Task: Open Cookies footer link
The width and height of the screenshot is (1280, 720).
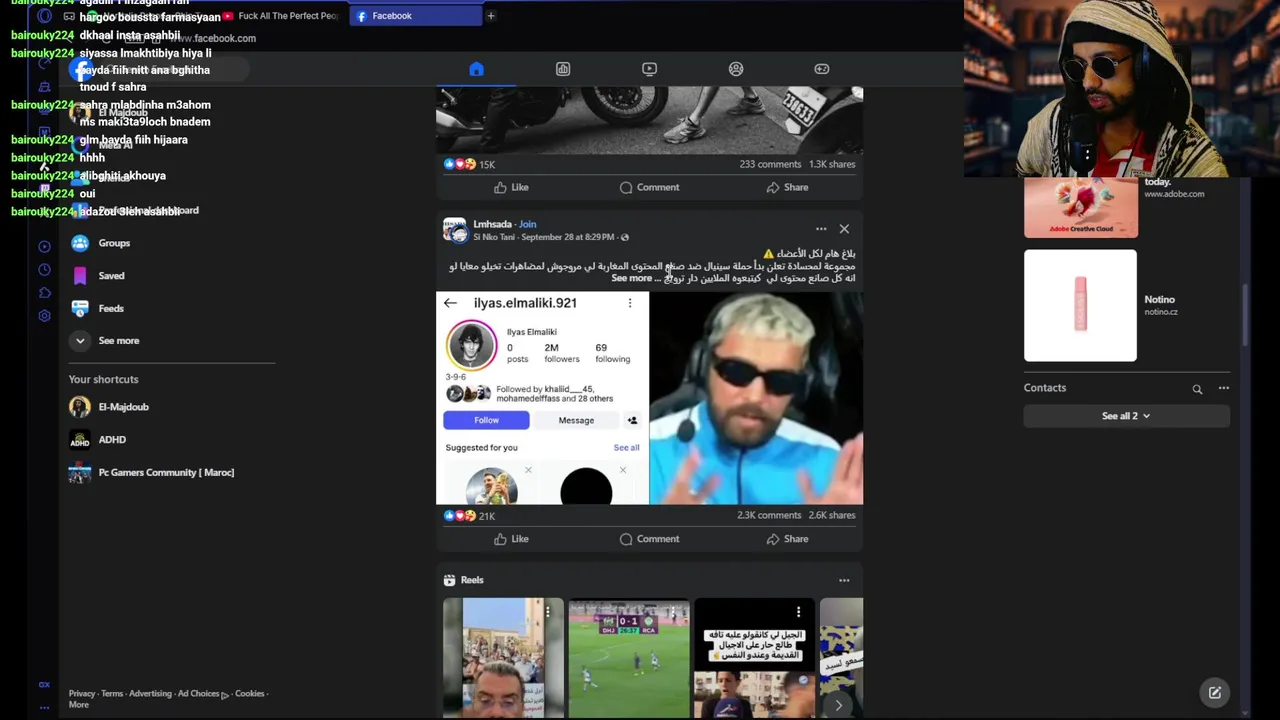Action: [250, 694]
